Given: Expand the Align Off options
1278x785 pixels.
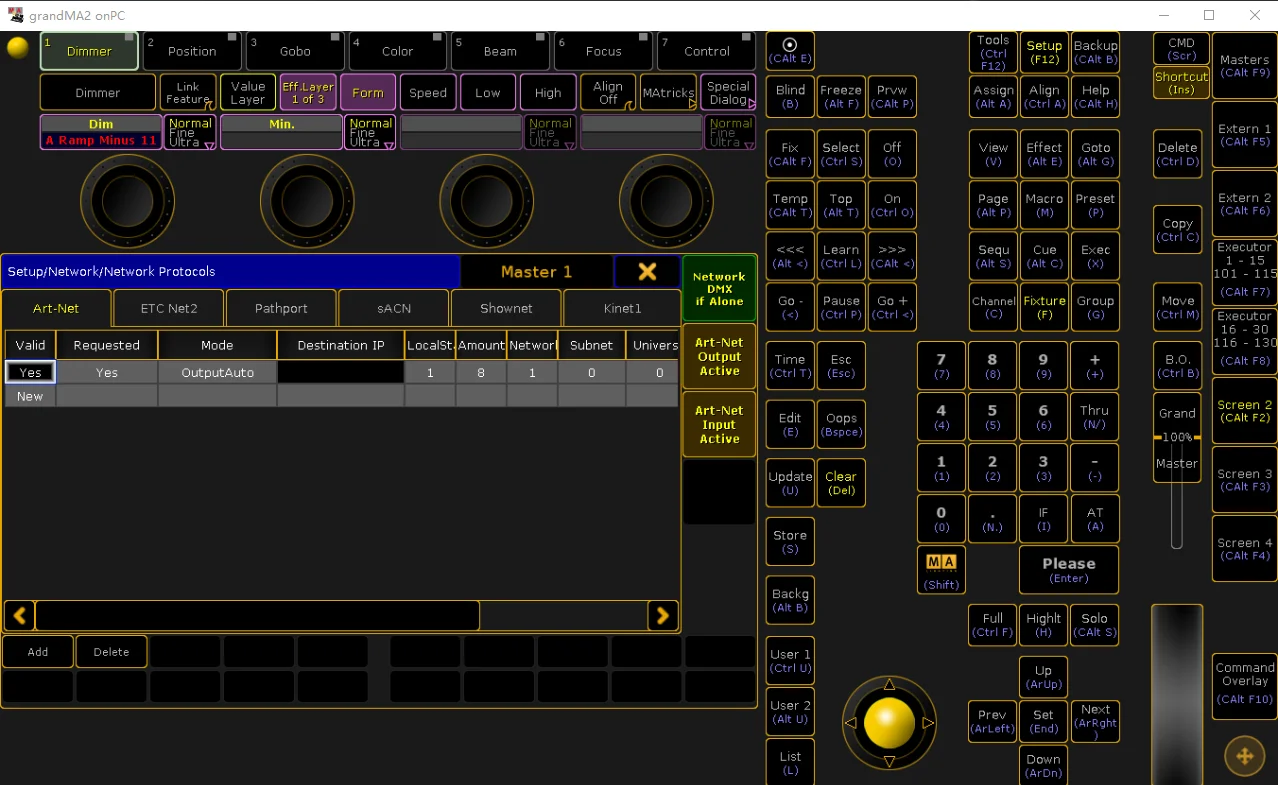Looking at the screenshot, I should click(608, 93).
